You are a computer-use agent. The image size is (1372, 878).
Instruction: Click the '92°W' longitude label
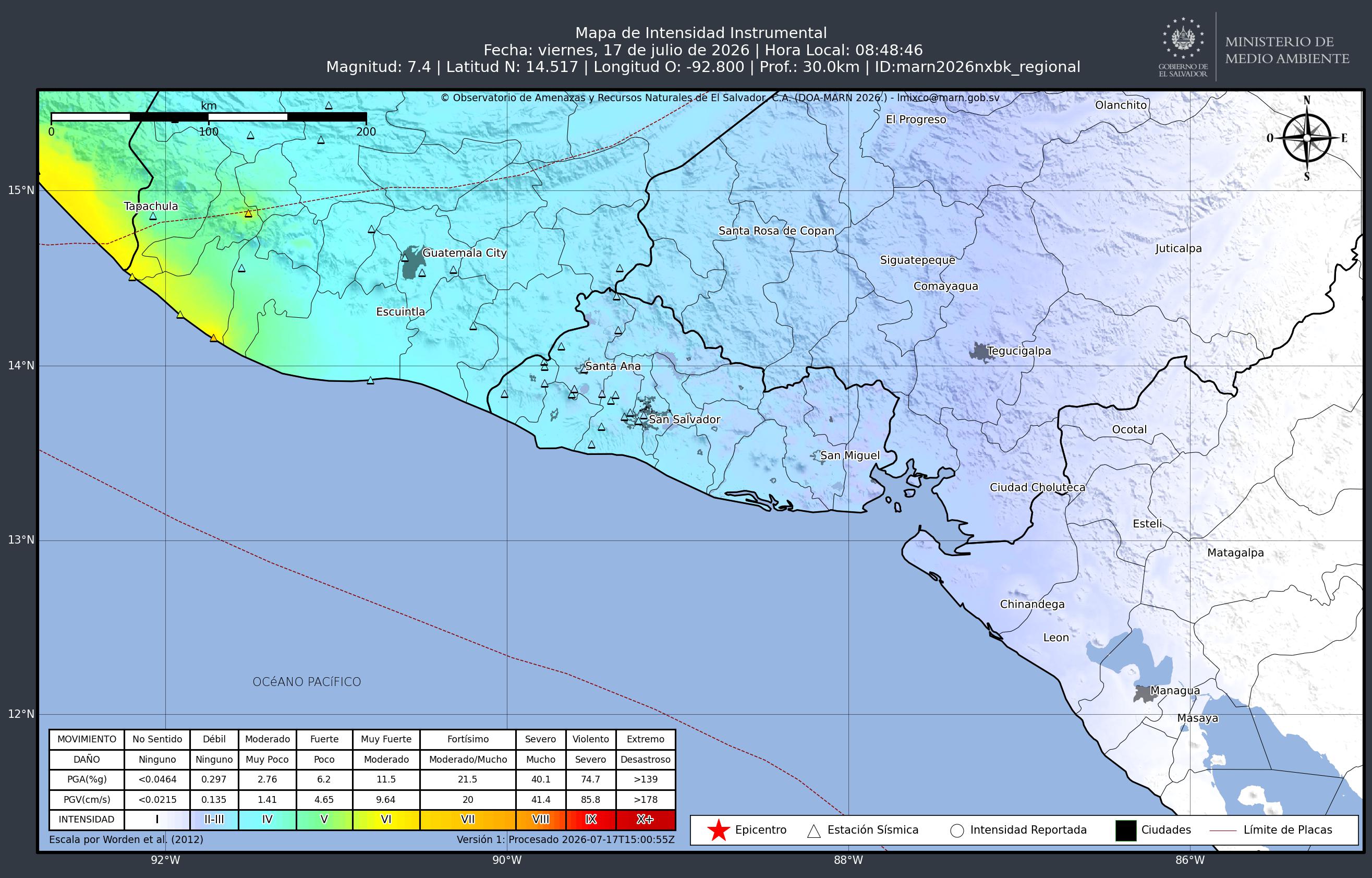coord(166,860)
